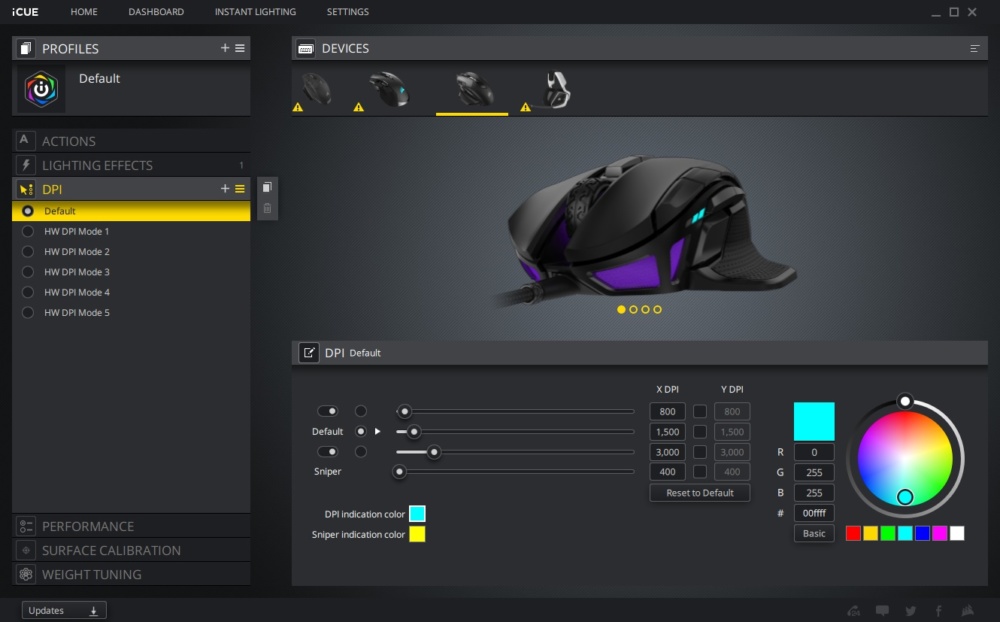
Task: Check the separate Y DPI box for 800
Action: click(700, 411)
